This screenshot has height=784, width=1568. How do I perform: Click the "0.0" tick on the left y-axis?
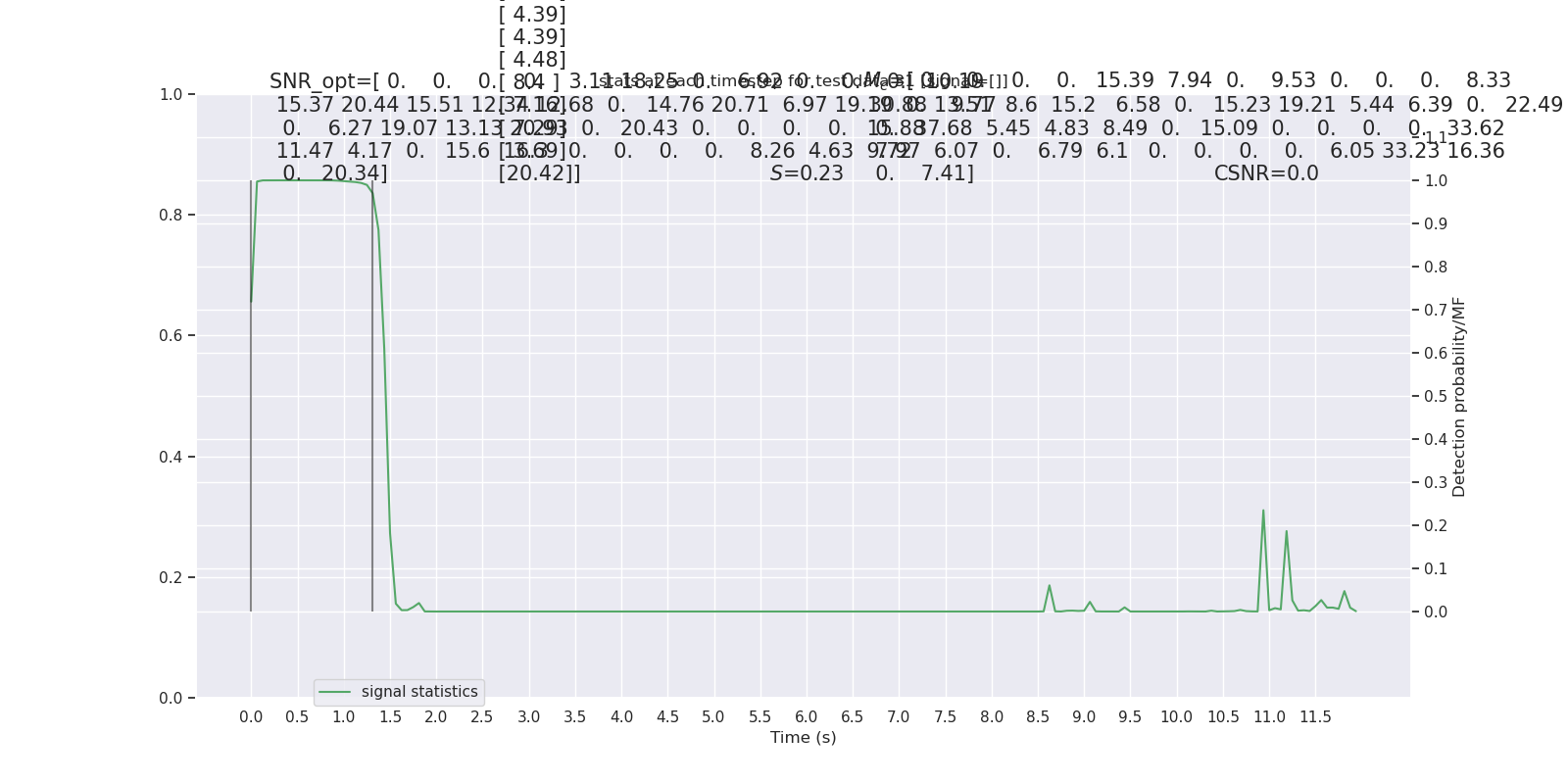tap(171, 698)
